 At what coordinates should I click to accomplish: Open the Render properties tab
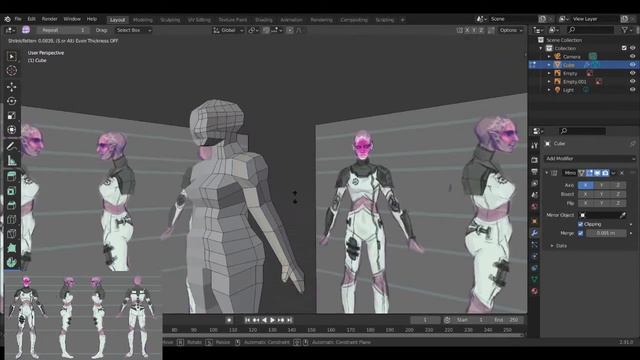(x=534, y=160)
